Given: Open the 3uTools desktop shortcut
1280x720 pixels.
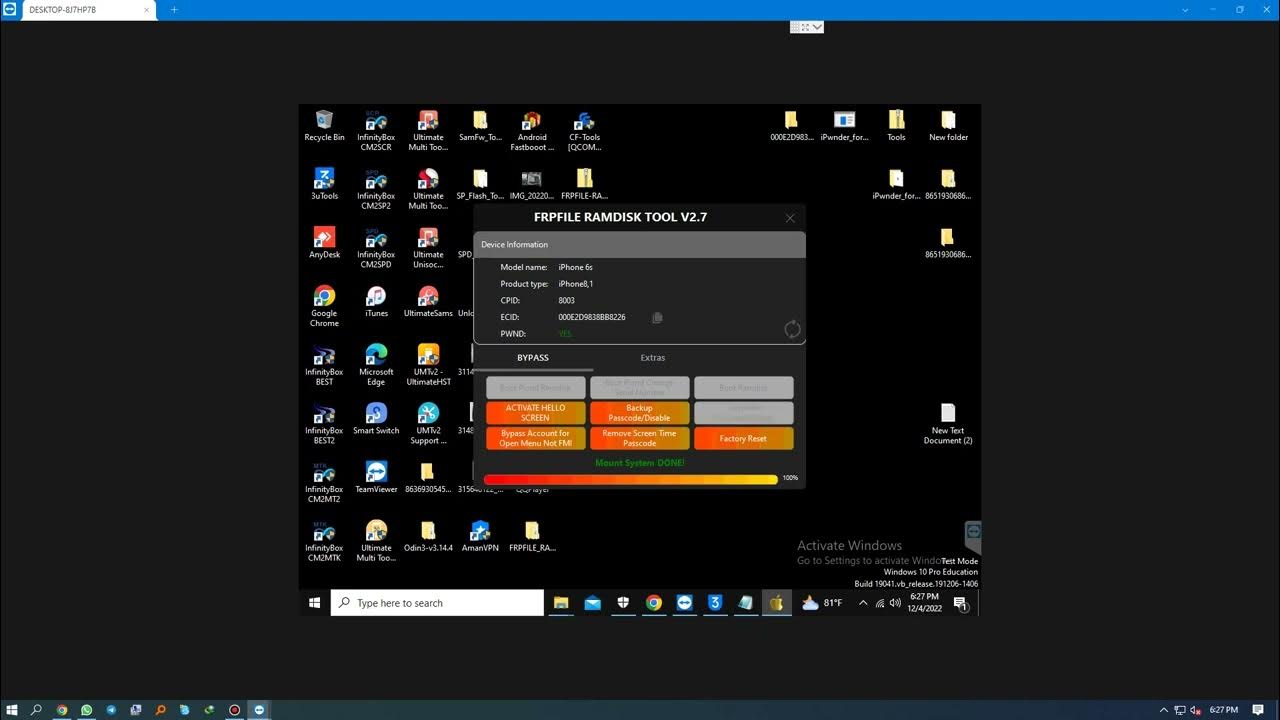Looking at the screenshot, I should [x=324, y=184].
